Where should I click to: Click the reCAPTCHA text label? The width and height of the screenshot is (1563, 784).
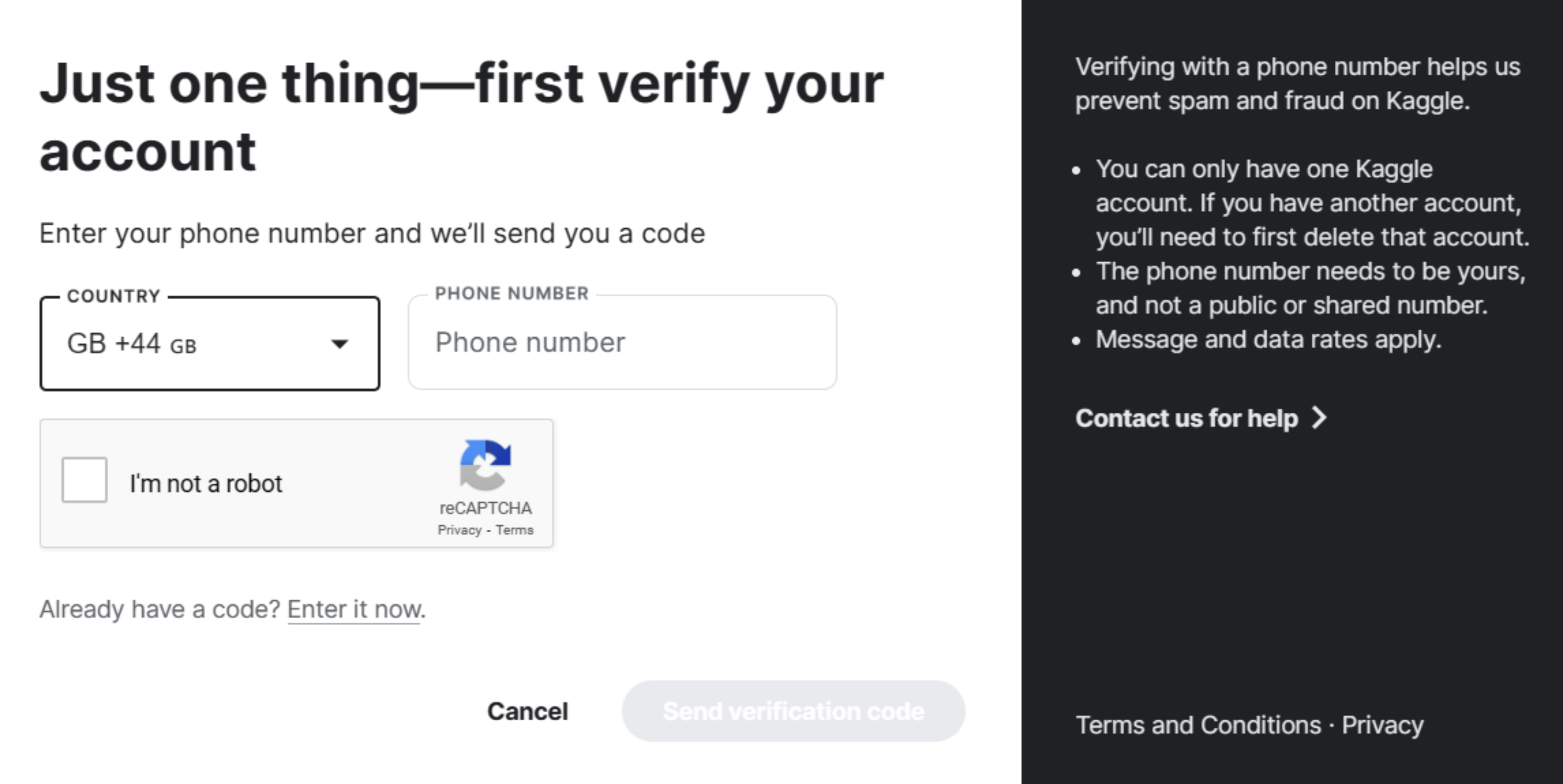coord(485,508)
